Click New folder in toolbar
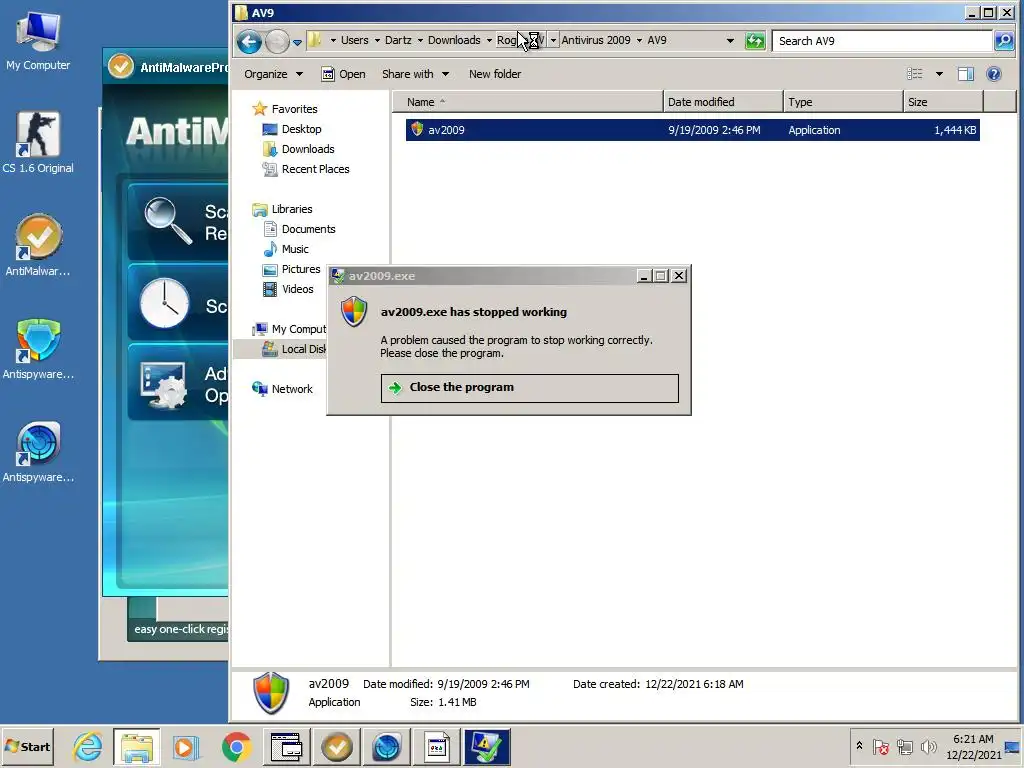The width and height of the screenshot is (1024, 768). pos(495,74)
